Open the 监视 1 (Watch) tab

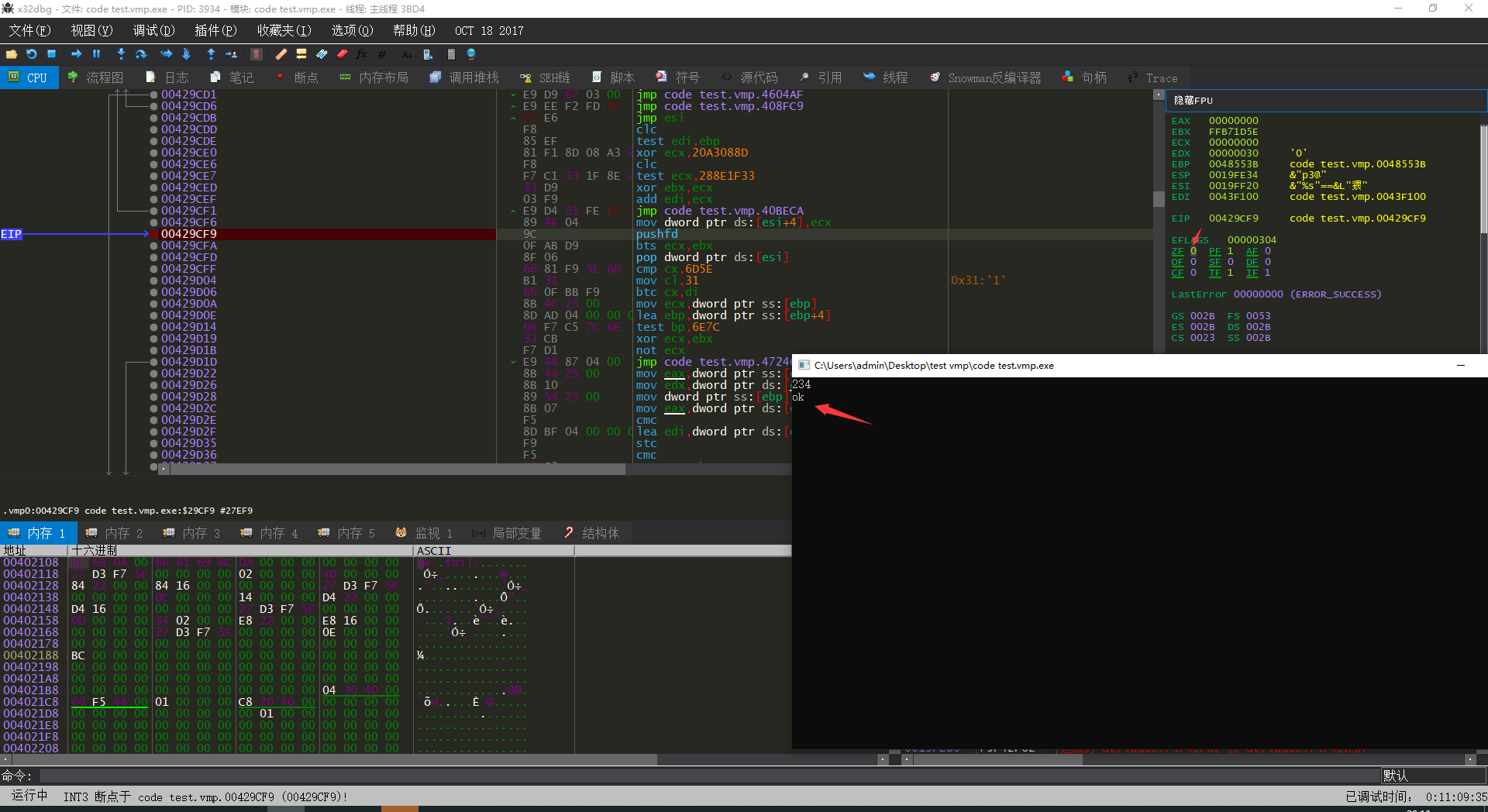tap(424, 533)
